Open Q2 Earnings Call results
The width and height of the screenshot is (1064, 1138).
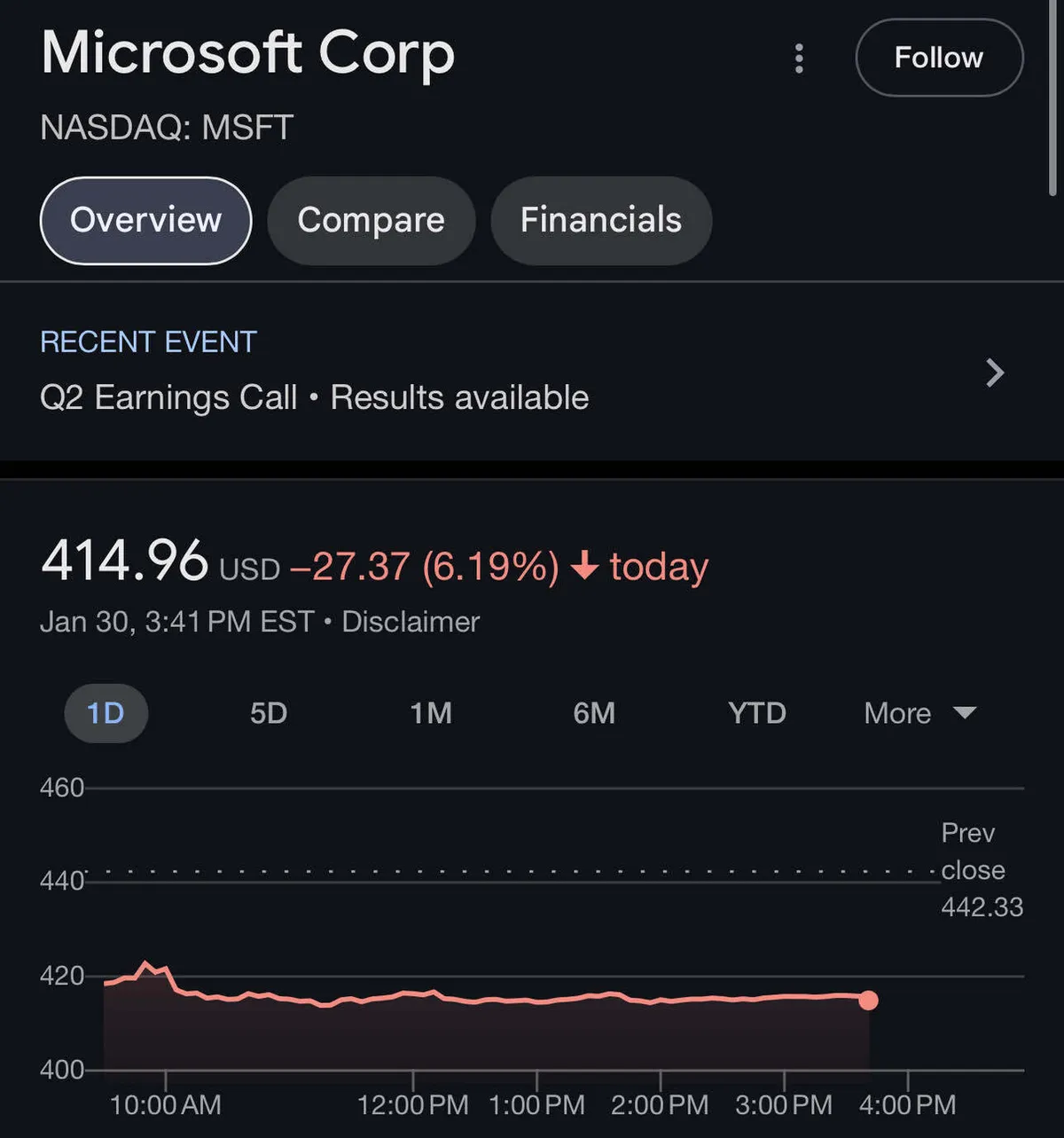[x=314, y=397]
